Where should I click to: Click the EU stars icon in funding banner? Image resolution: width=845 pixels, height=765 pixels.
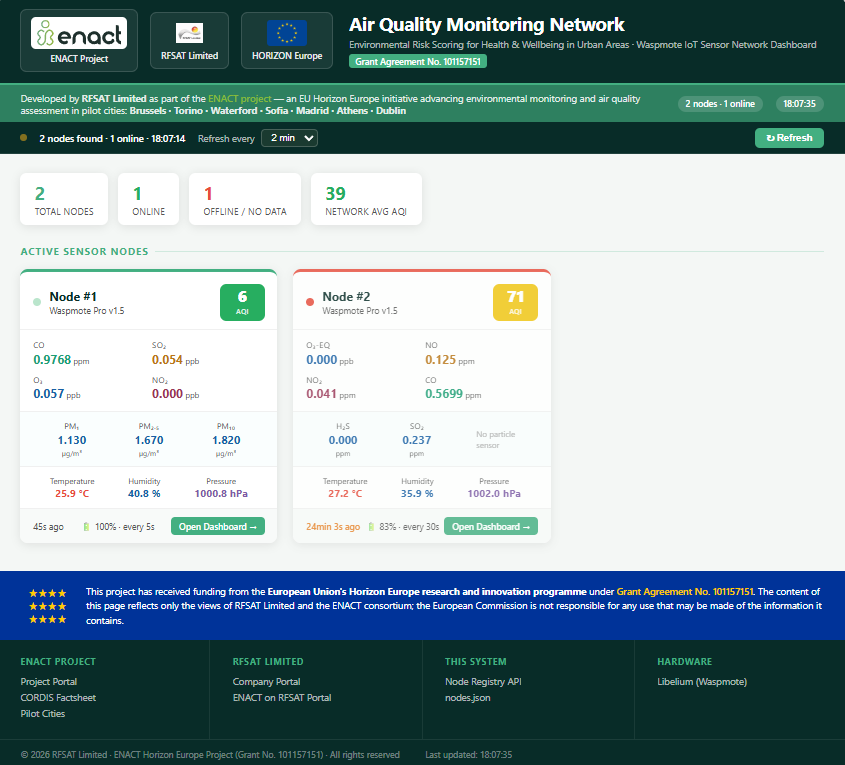click(47, 606)
